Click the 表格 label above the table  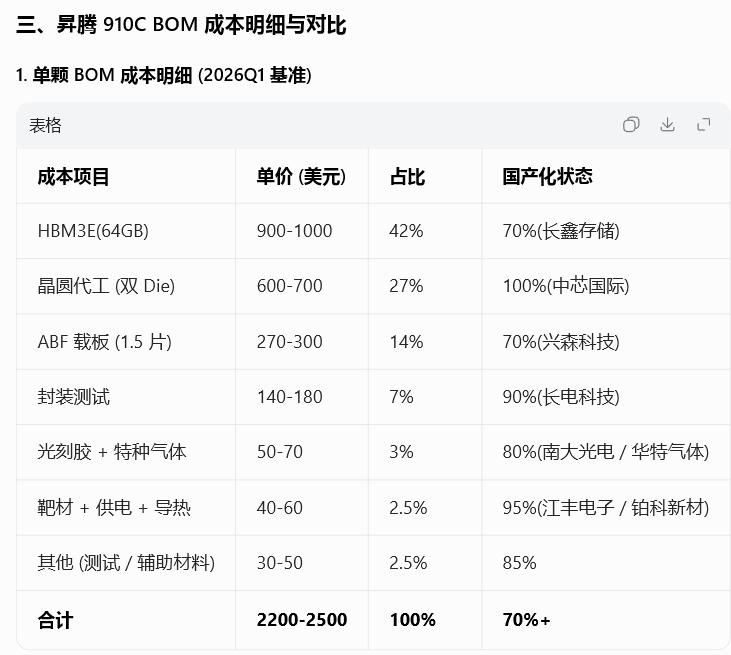point(45,125)
